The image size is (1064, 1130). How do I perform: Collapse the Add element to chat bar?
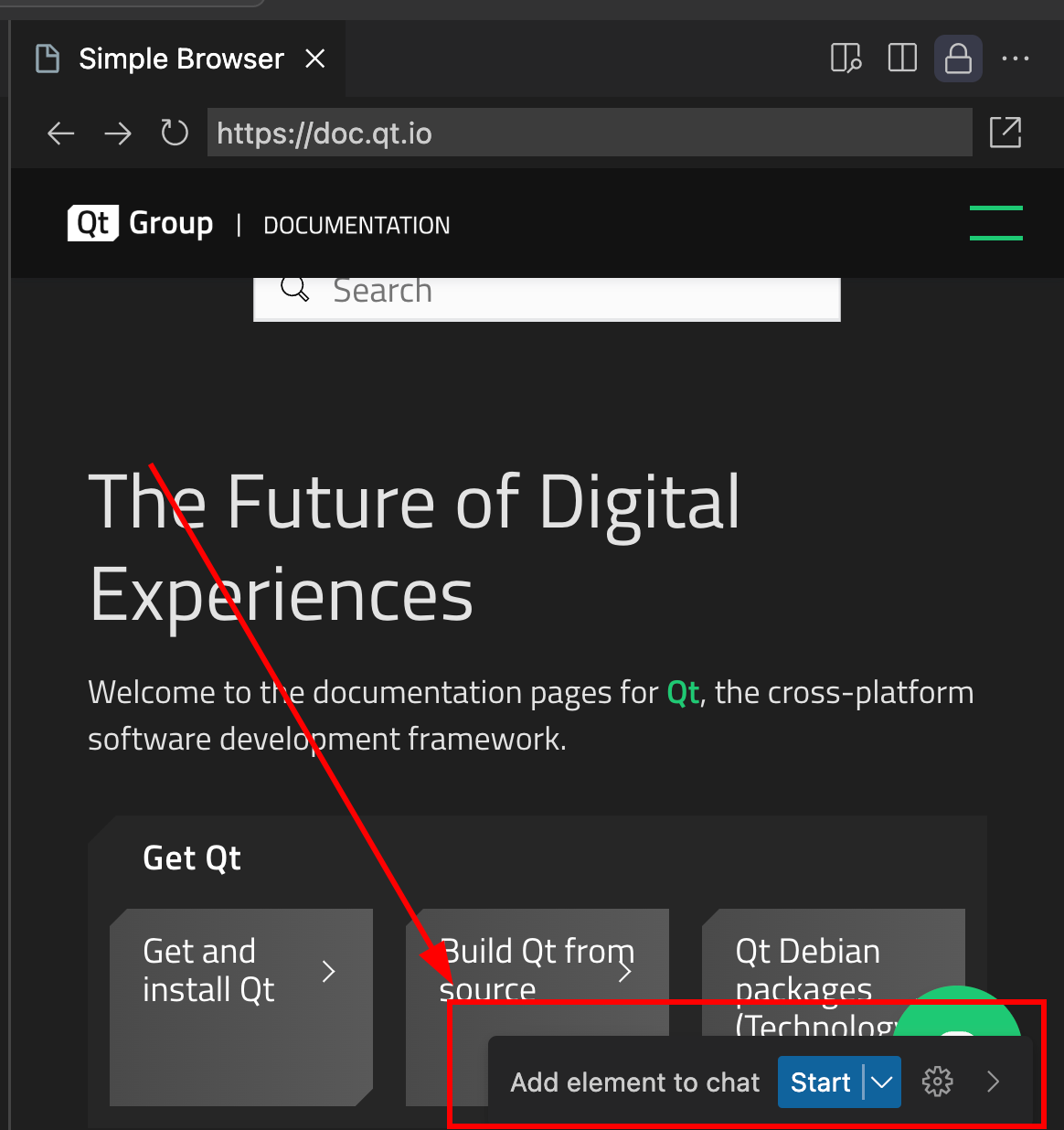pos(994,1082)
